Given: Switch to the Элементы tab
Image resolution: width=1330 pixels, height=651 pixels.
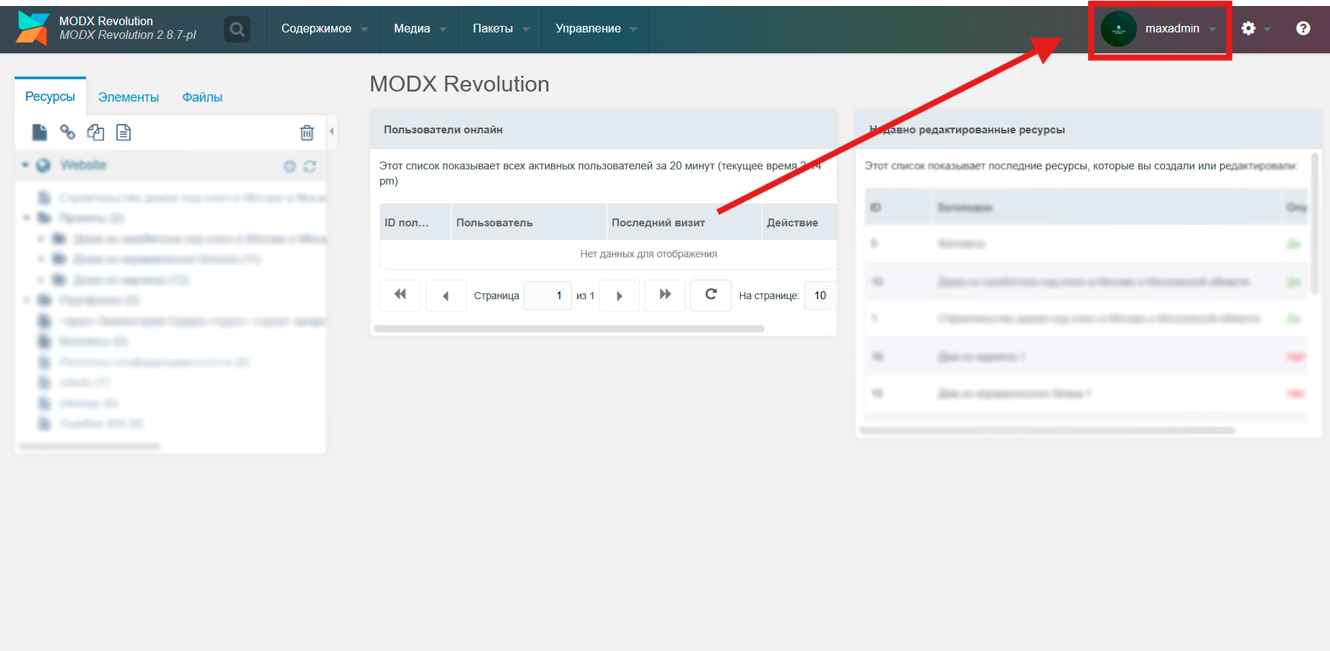Looking at the screenshot, I should click(x=128, y=97).
